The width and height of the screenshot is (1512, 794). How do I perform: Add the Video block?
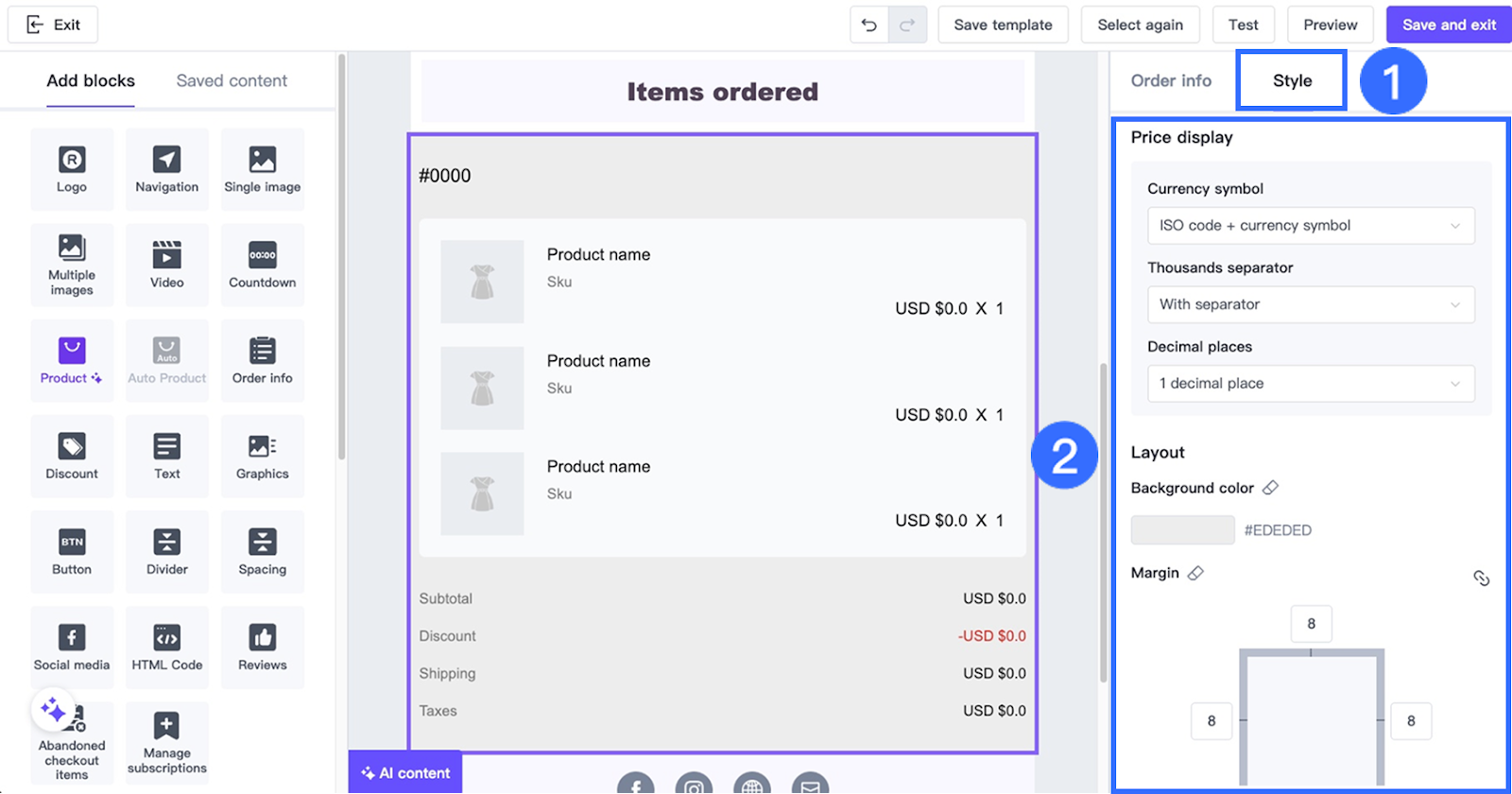coord(167,265)
